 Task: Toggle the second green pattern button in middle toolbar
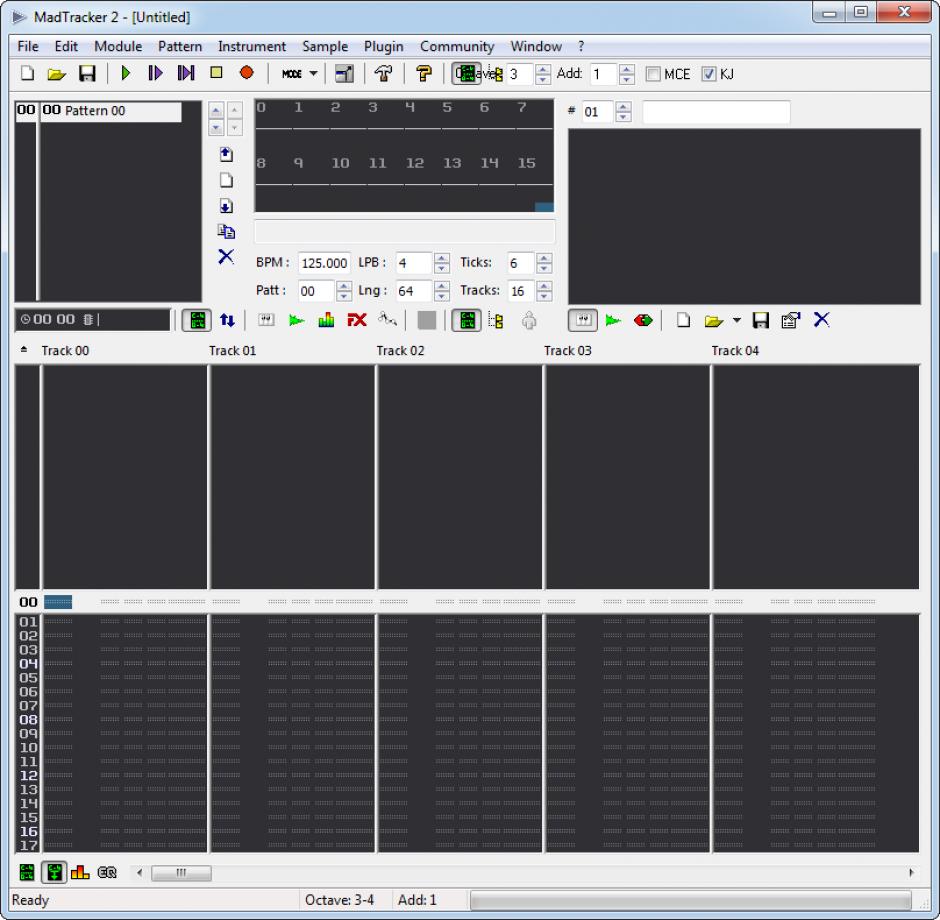466,321
